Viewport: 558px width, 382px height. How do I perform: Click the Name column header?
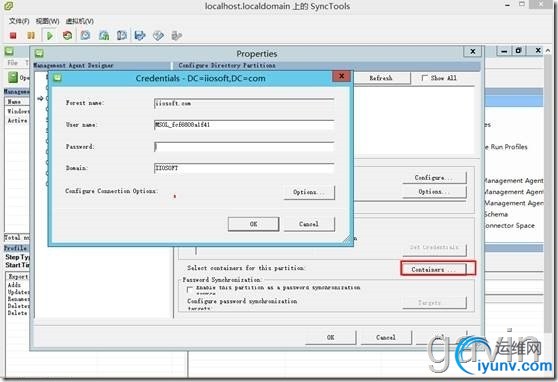17,102
